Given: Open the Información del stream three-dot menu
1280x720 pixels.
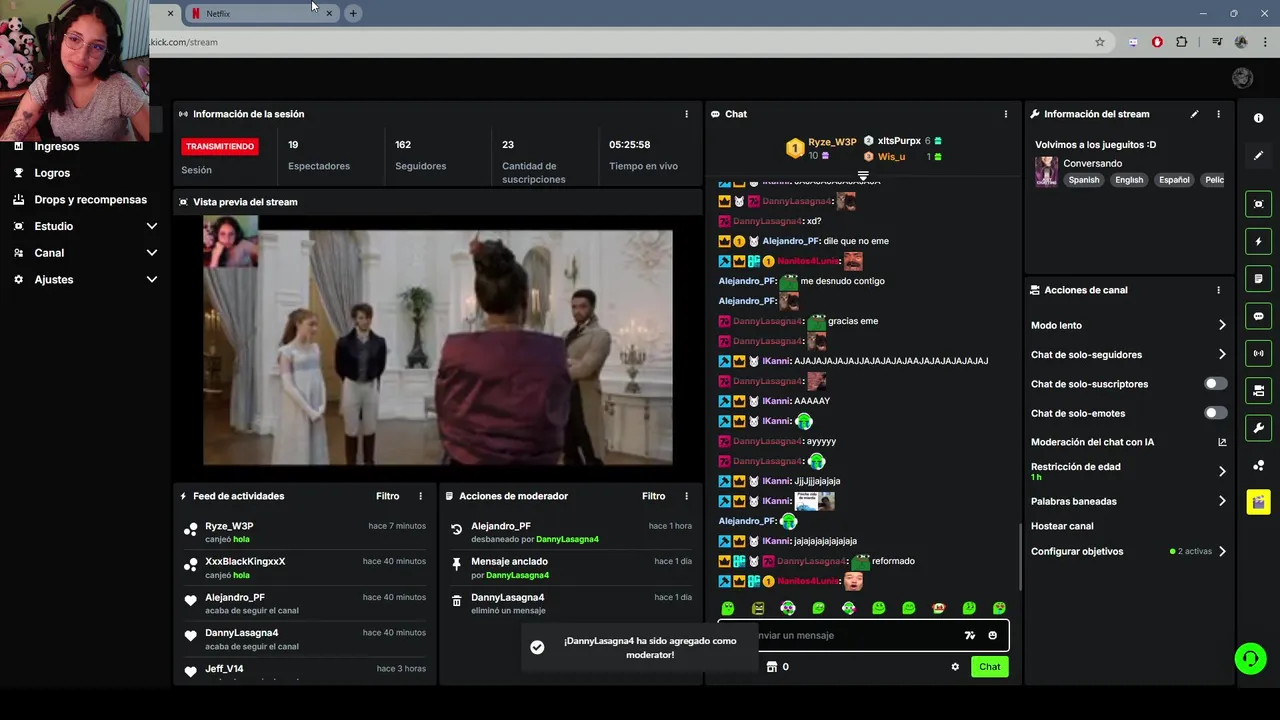Looking at the screenshot, I should [1218, 114].
